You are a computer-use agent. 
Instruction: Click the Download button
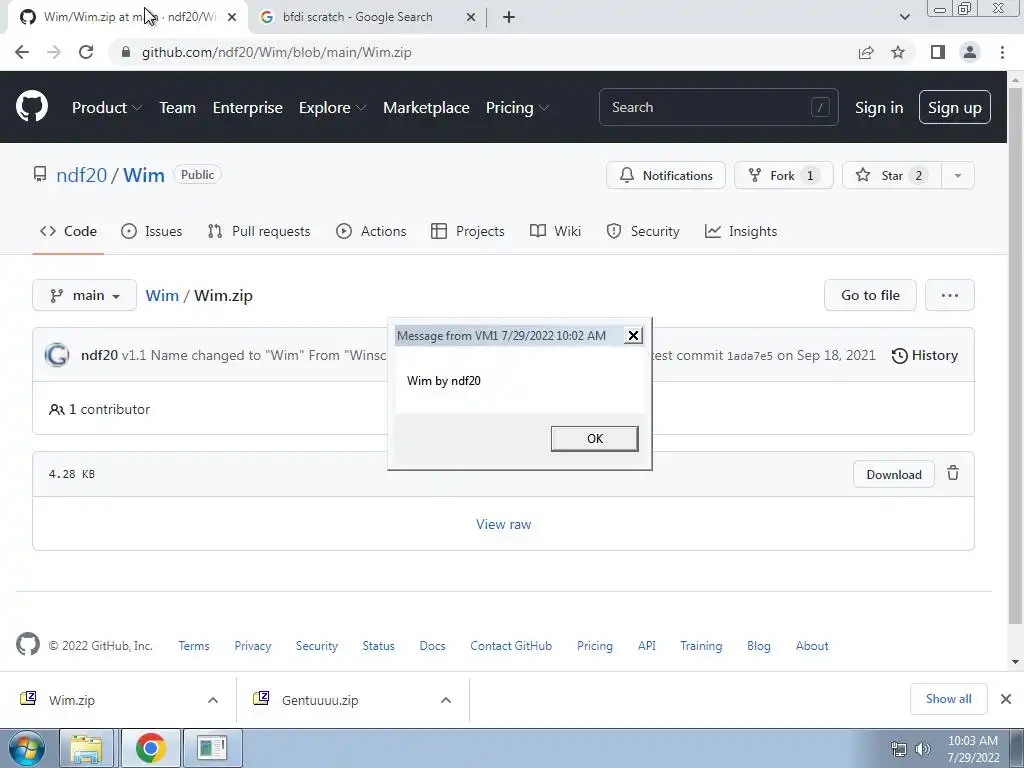[893, 474]
